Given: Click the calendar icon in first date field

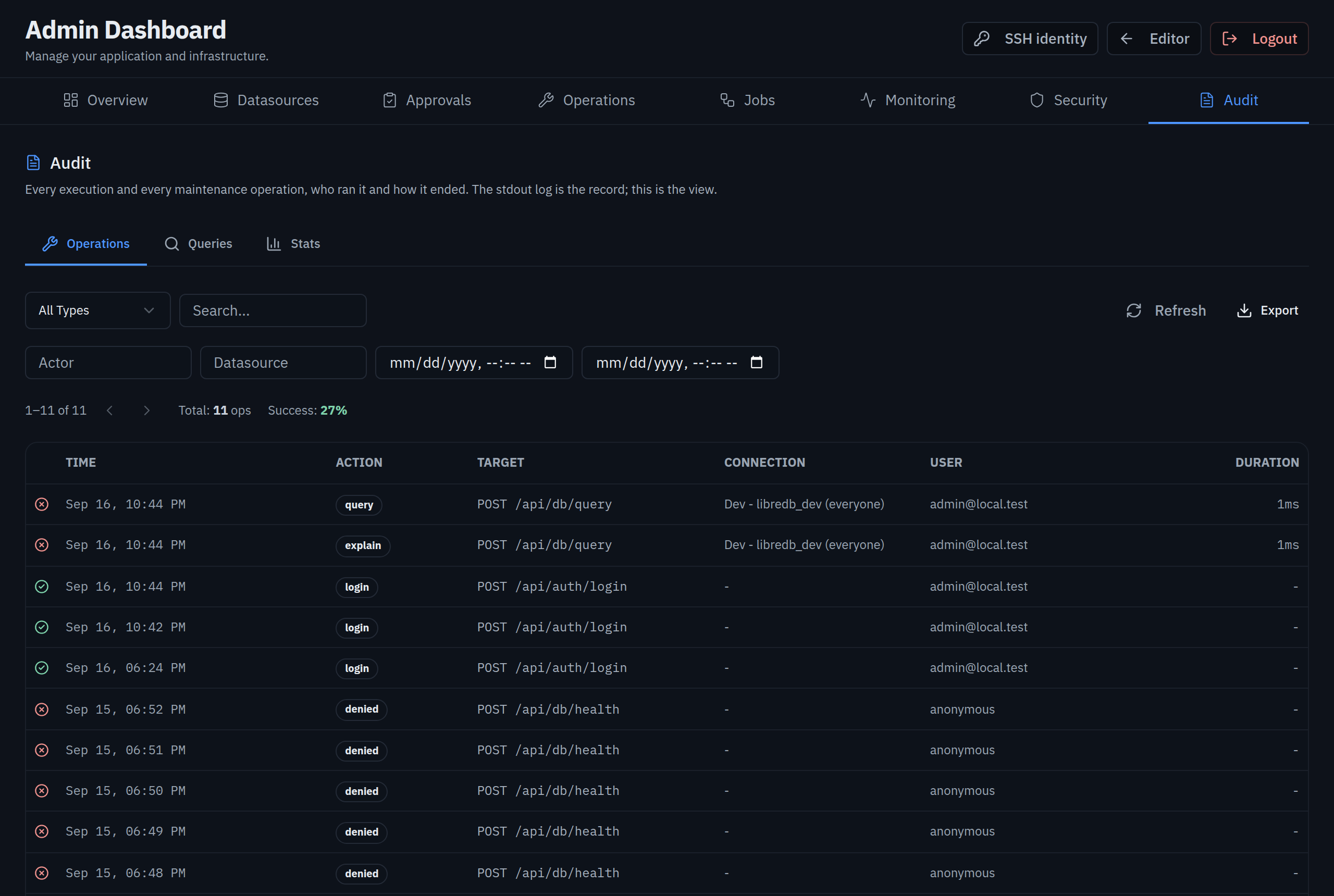Looking at the screenshot, I should [550, 362].
